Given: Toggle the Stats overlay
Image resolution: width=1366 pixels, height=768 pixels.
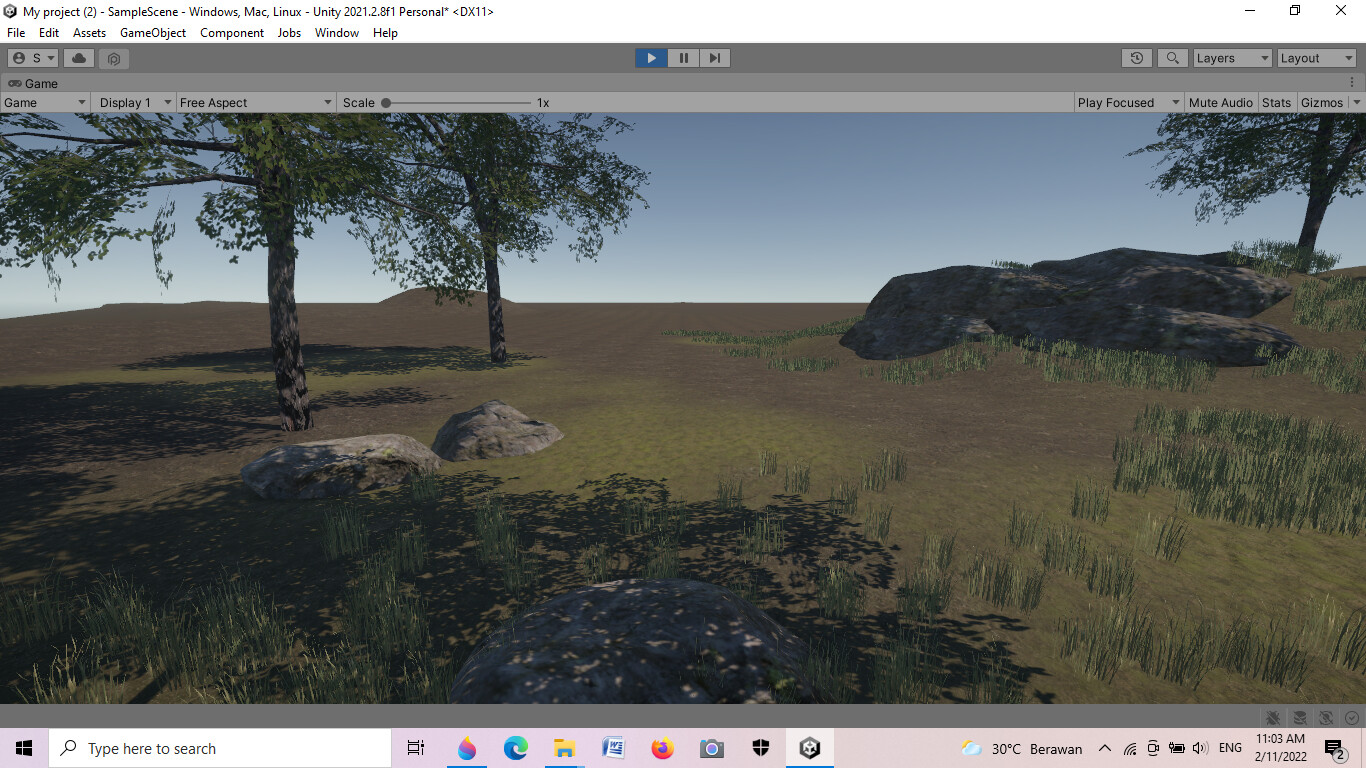Looking at the screenshot, I should [x=1276, y=102].
